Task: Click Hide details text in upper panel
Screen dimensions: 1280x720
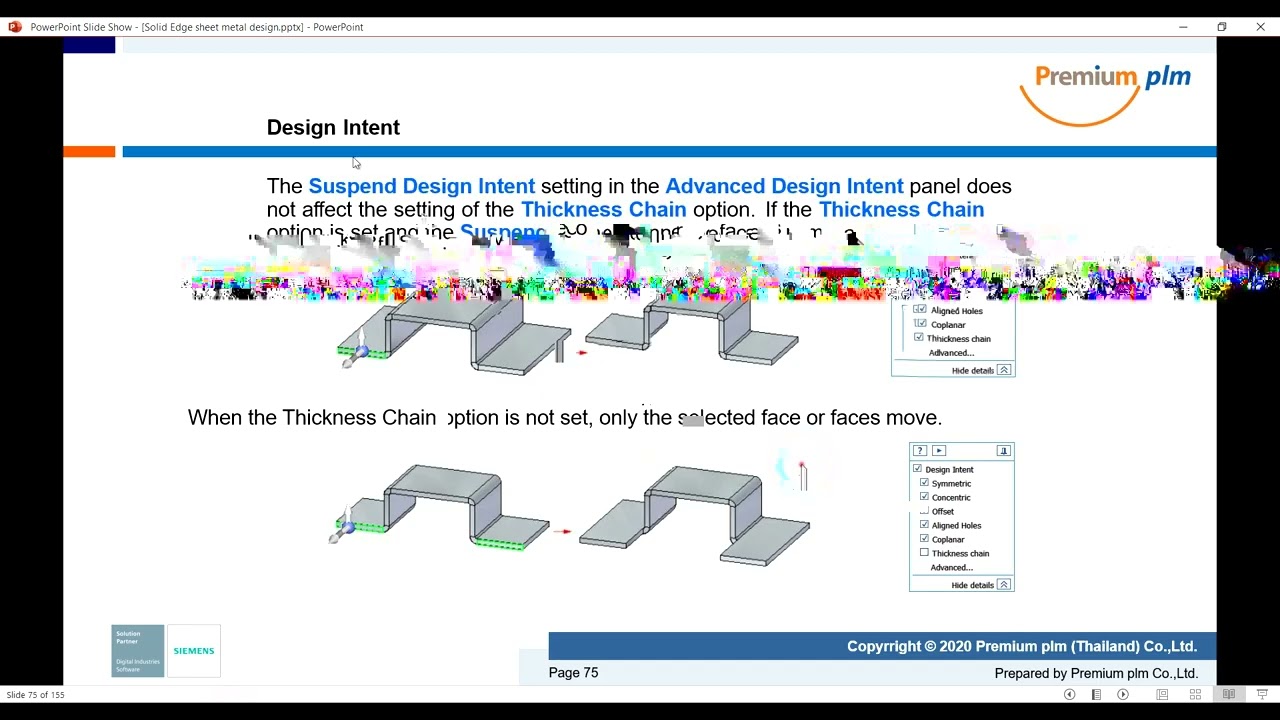Action: (973, 370)
